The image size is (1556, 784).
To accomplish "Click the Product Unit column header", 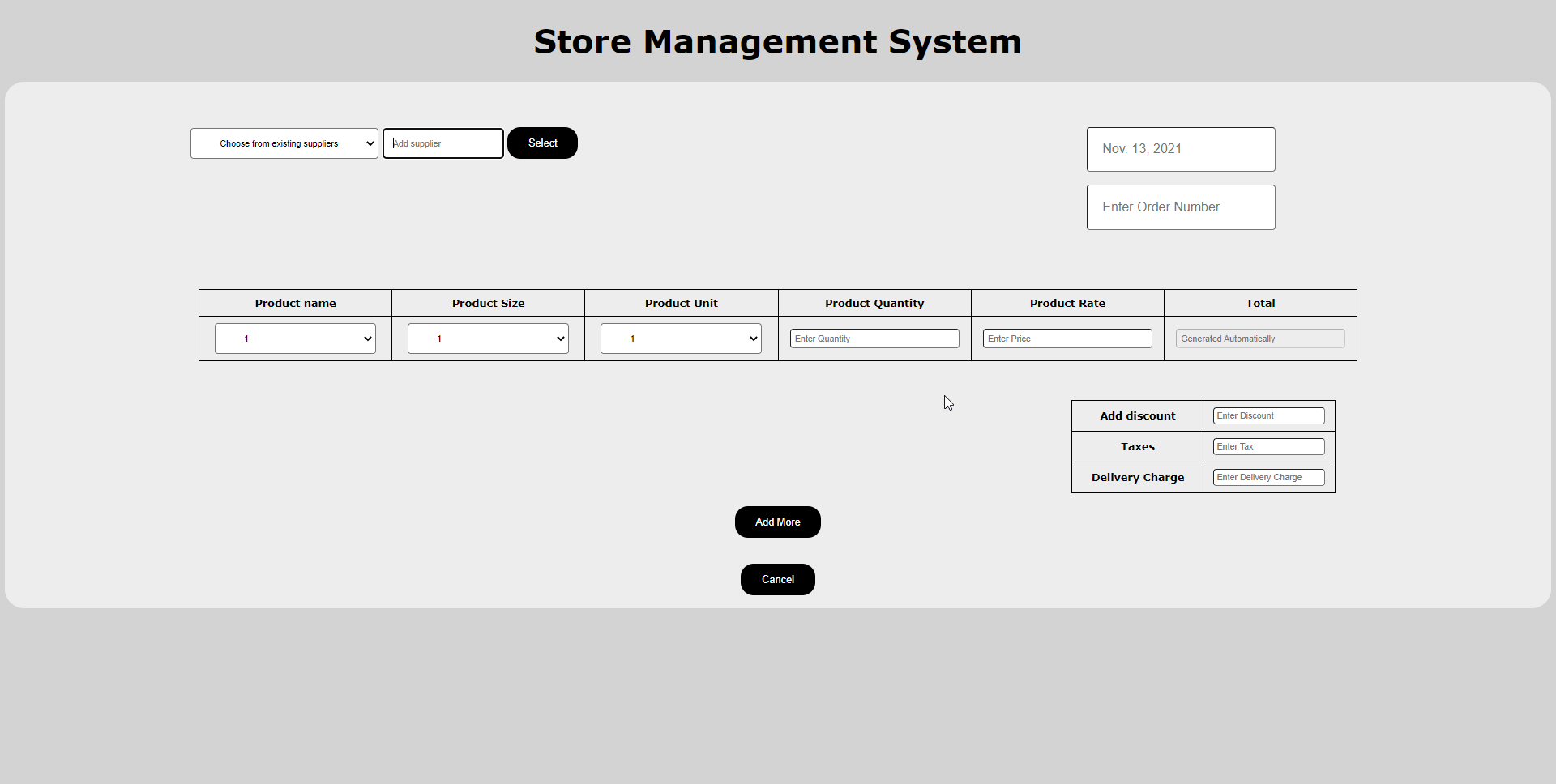I will click(x=681, y=303).
